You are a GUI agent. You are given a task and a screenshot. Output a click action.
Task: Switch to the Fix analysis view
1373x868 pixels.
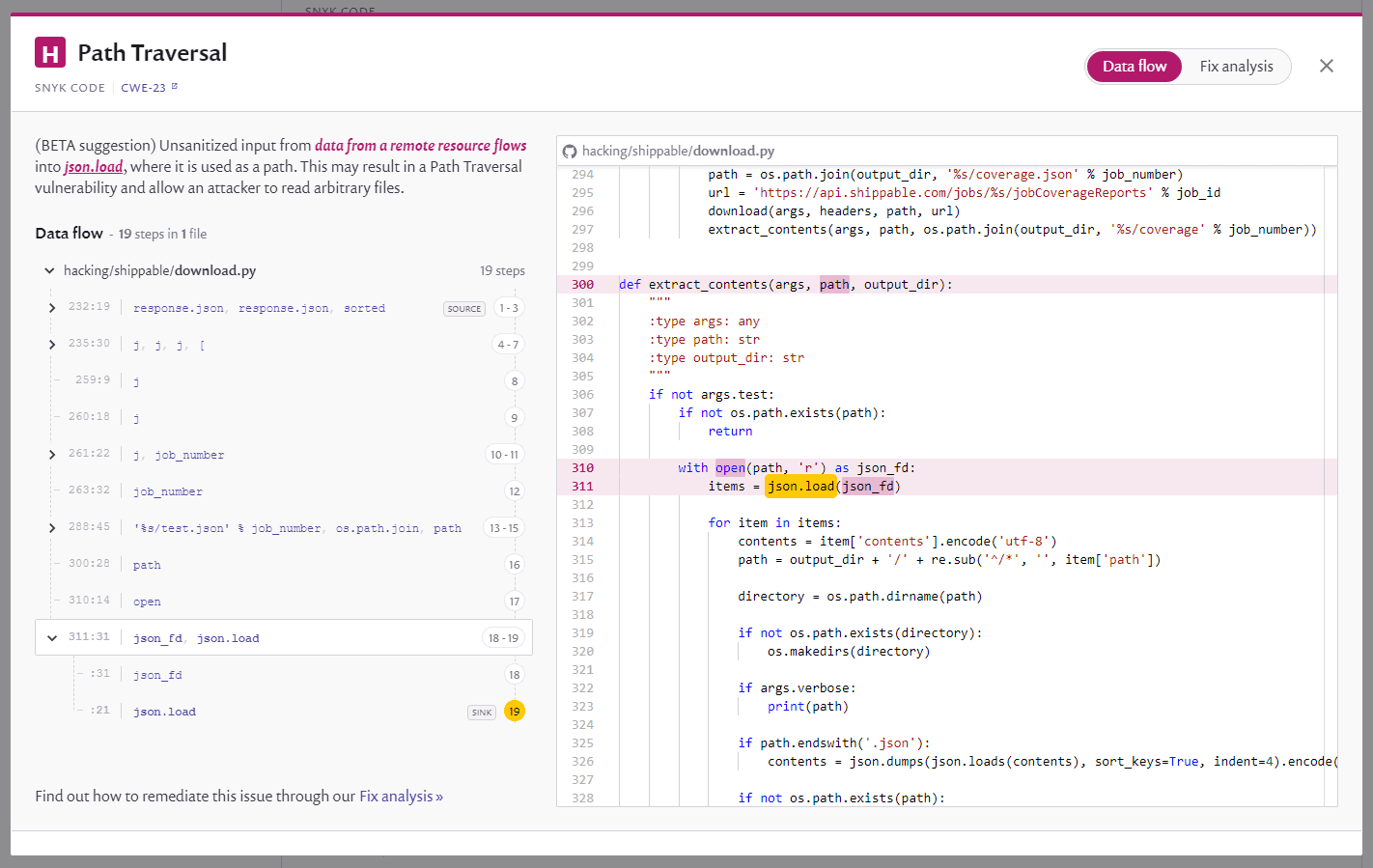pyautogui.click(x=1236, y=67)
